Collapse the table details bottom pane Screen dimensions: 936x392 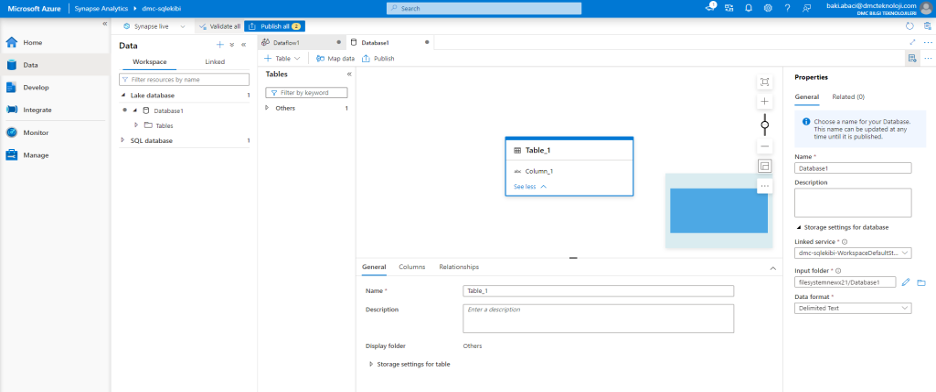pos(773,268)
